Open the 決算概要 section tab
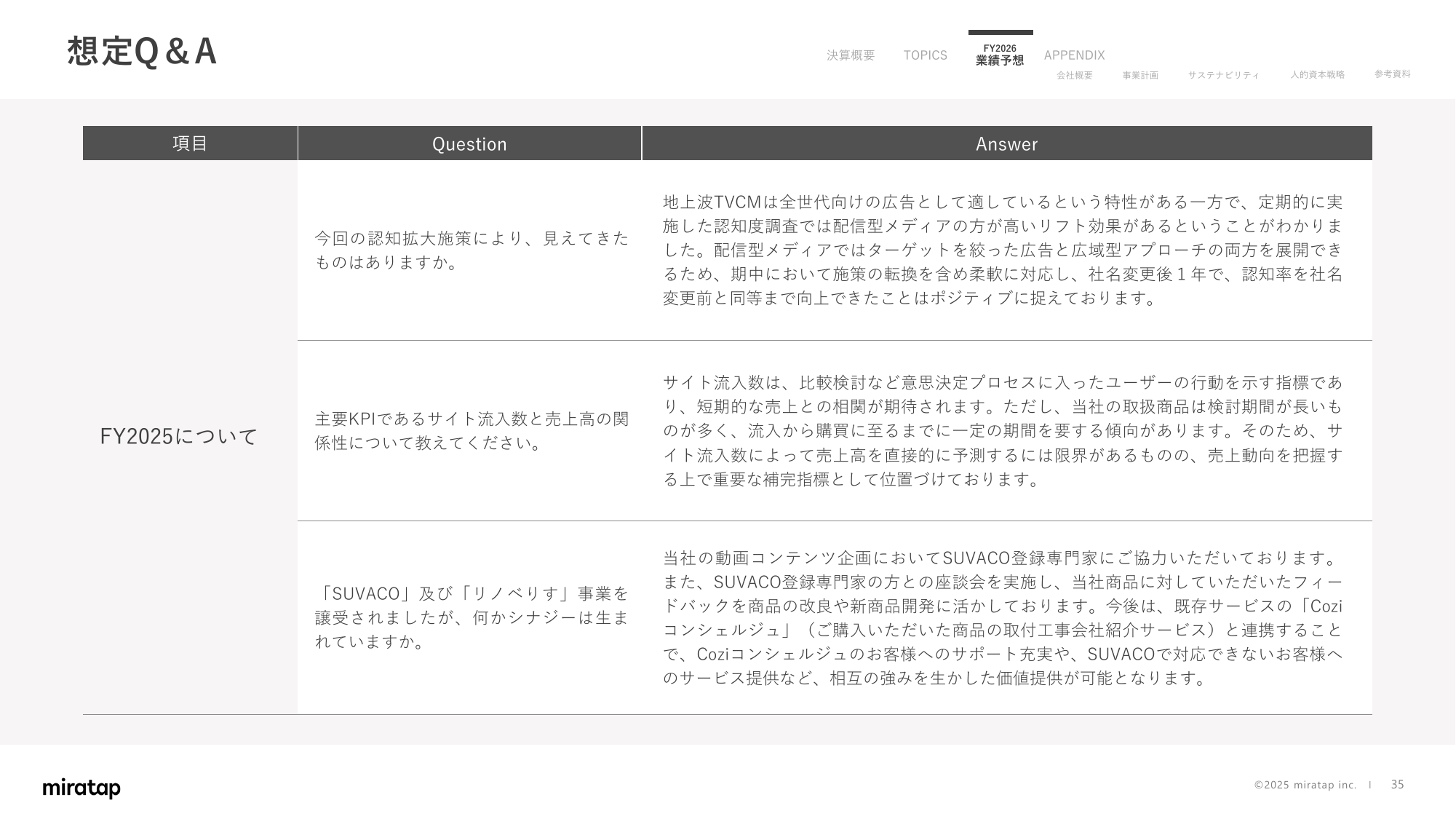 click(850, 55)
